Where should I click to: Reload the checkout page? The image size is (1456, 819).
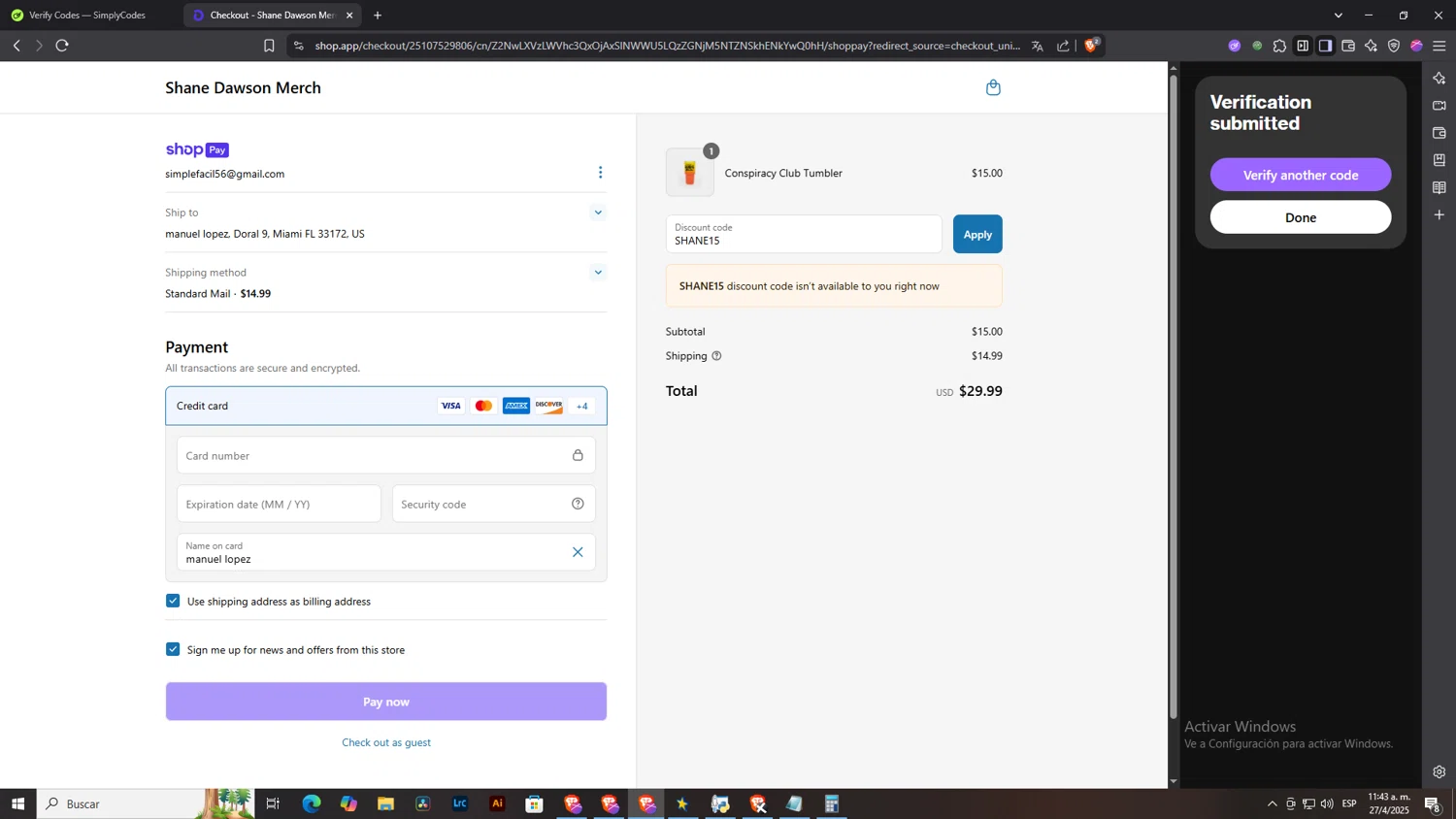coord(62,46)
